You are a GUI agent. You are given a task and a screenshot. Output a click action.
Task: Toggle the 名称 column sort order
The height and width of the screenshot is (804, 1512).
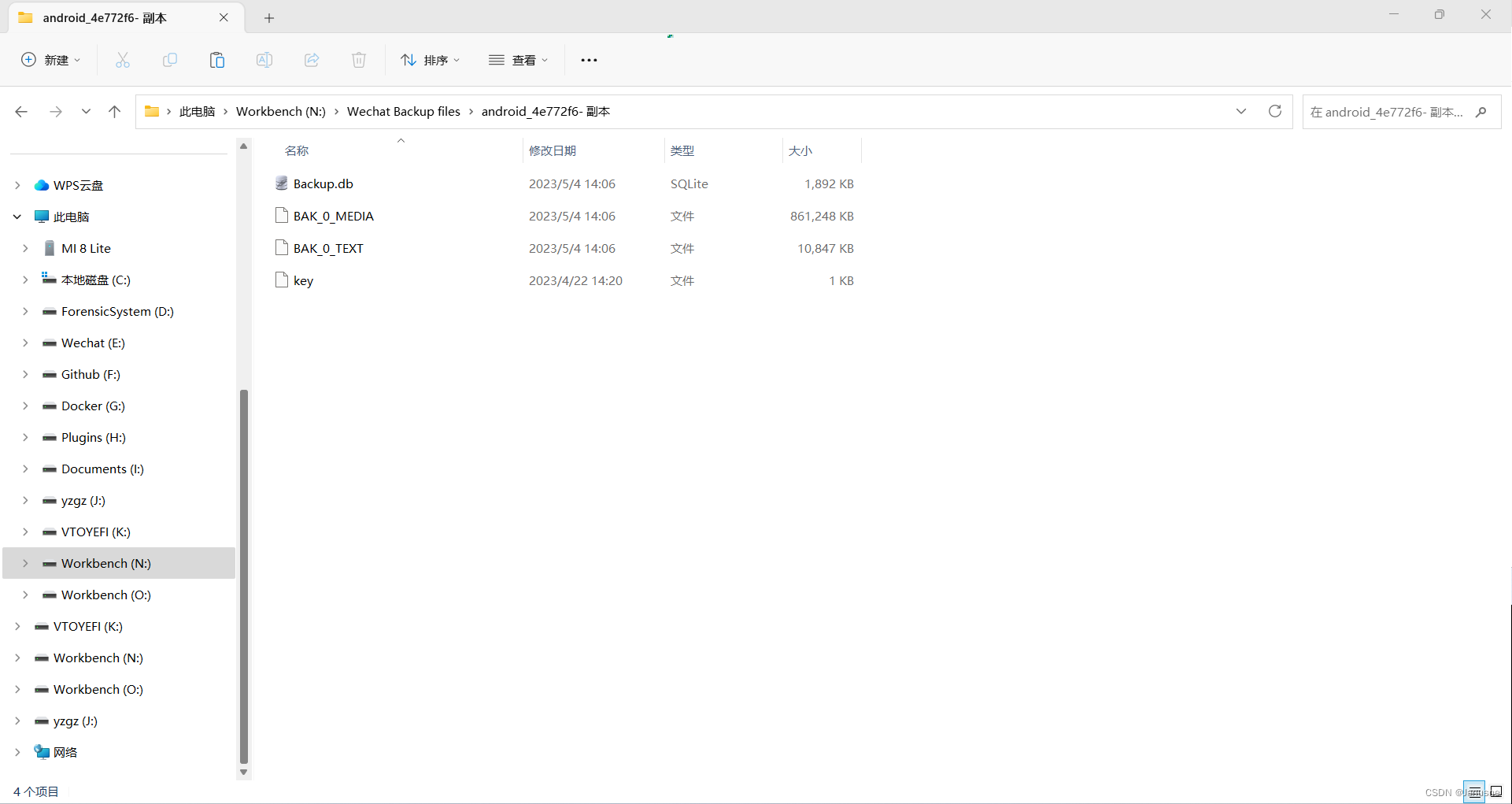coord(297,150)
